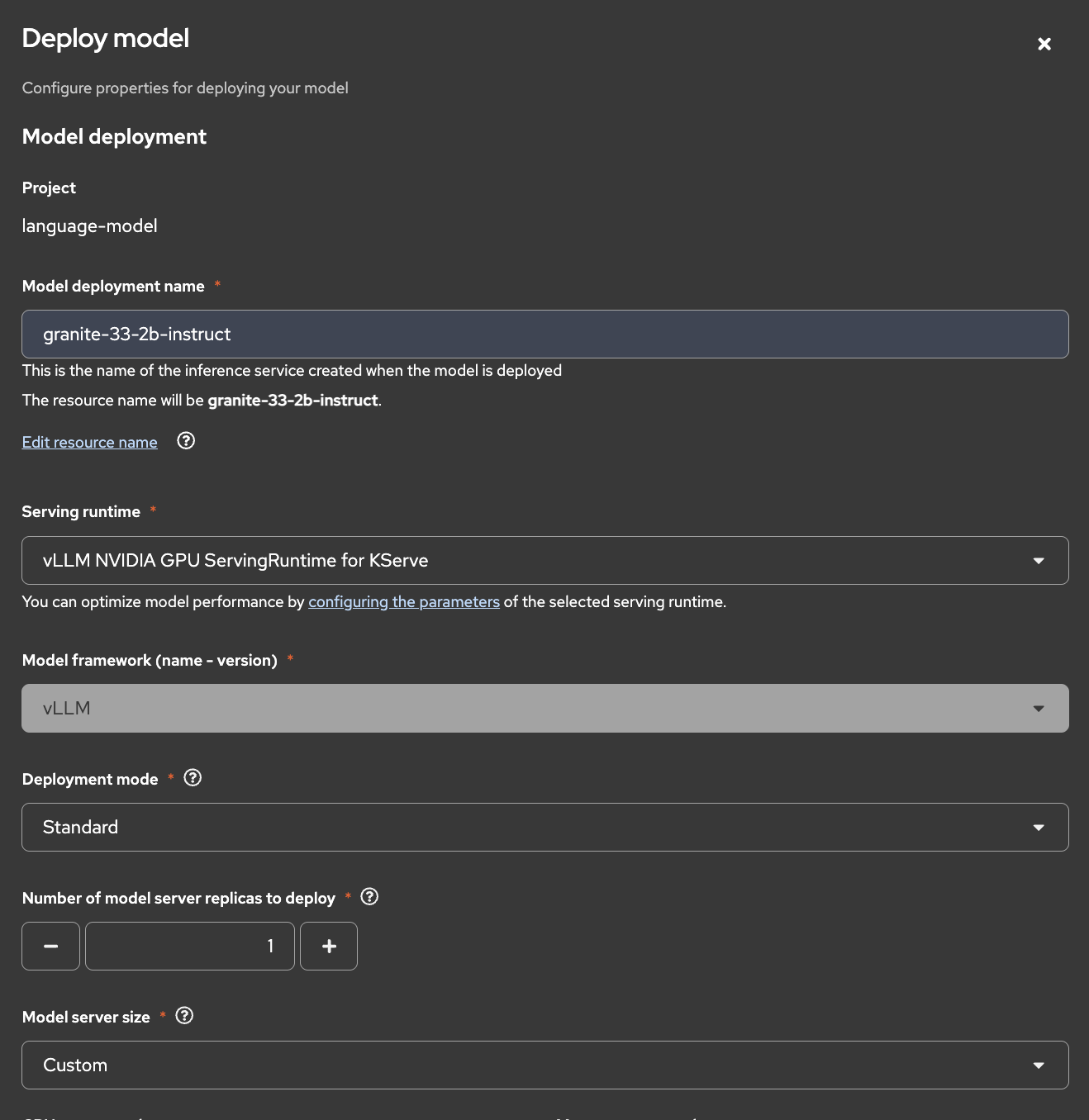Click the language-model project name text
Screen dimensions: 1089x1120
[89, 226]
